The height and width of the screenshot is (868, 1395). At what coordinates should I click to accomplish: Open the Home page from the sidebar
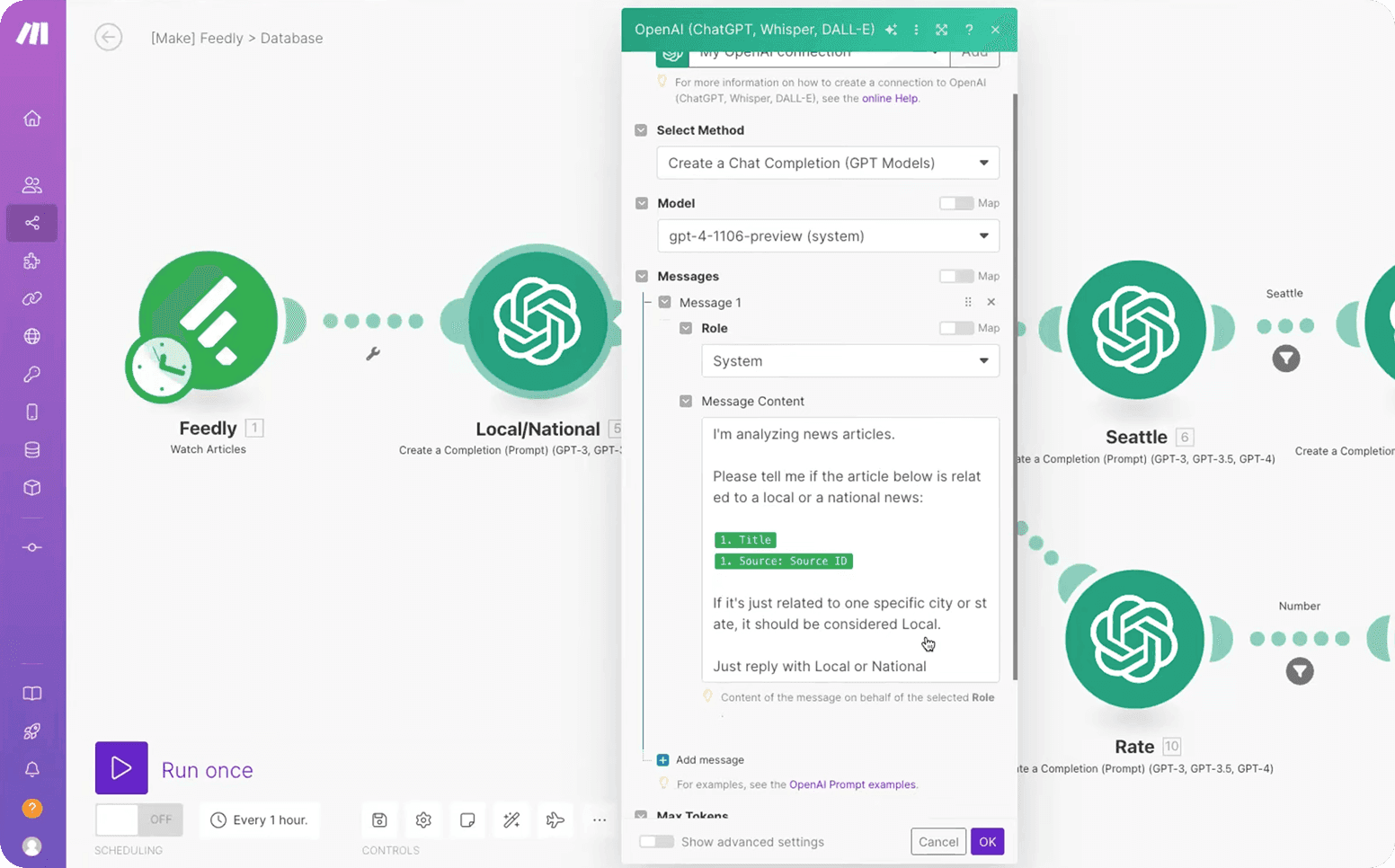pyautogui.click(x=31, y=118)
